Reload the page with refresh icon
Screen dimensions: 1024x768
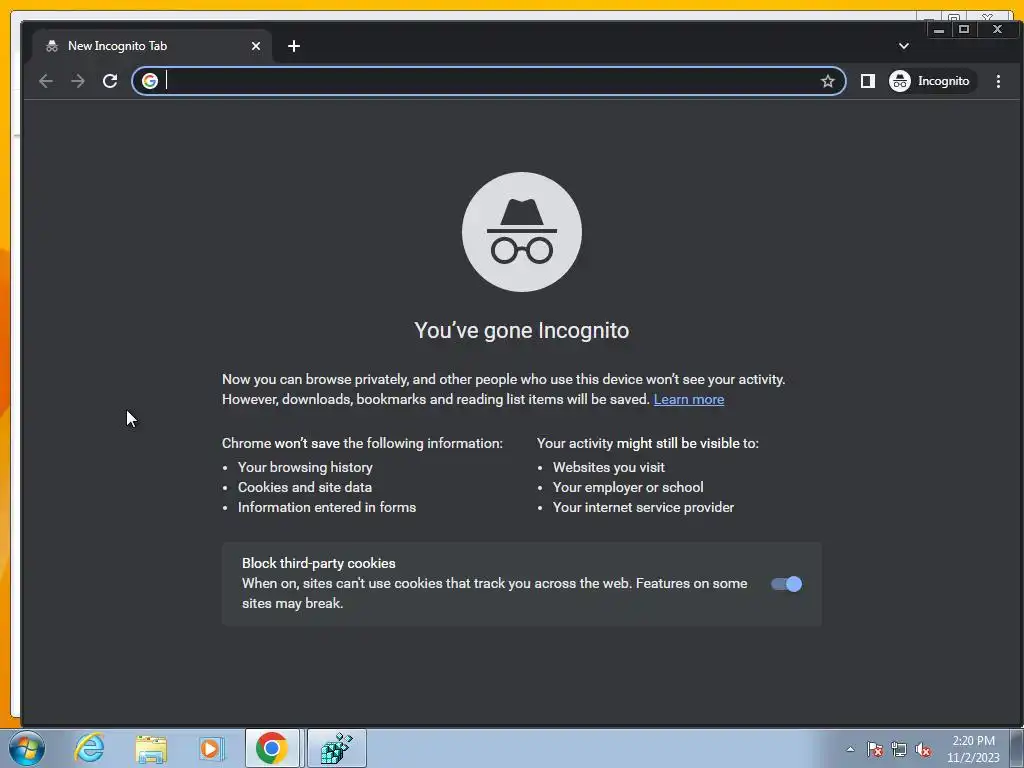click(110, 81)
